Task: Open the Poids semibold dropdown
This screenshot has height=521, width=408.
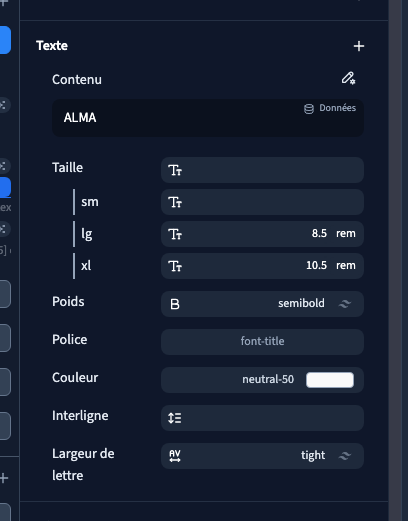Action: (x=262, y=304)
